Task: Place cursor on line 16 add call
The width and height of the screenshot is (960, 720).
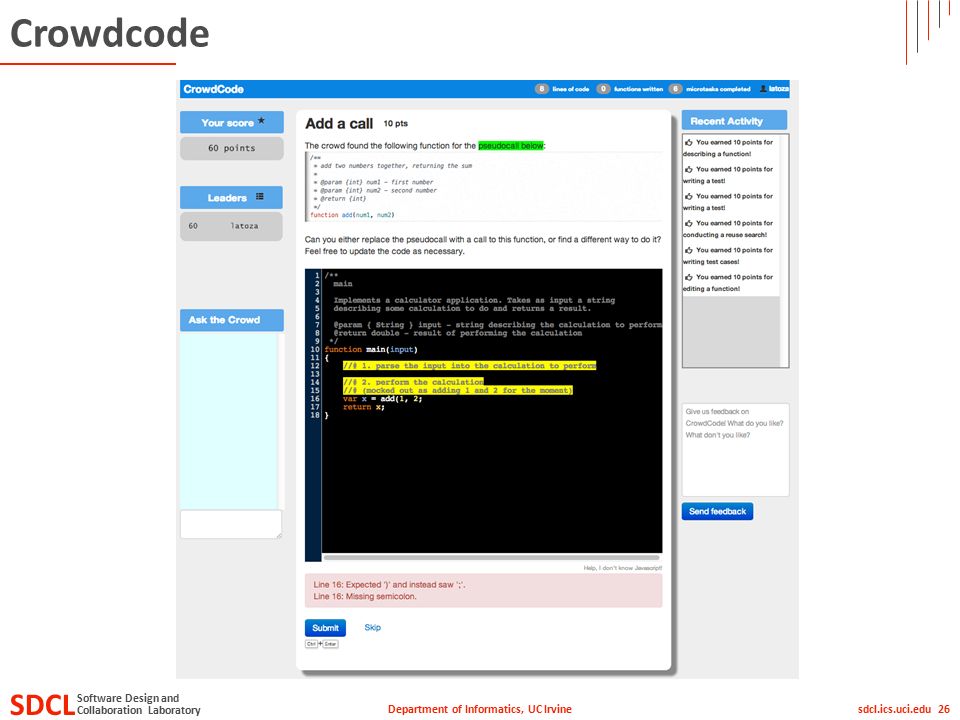Action: click(401, 399)
